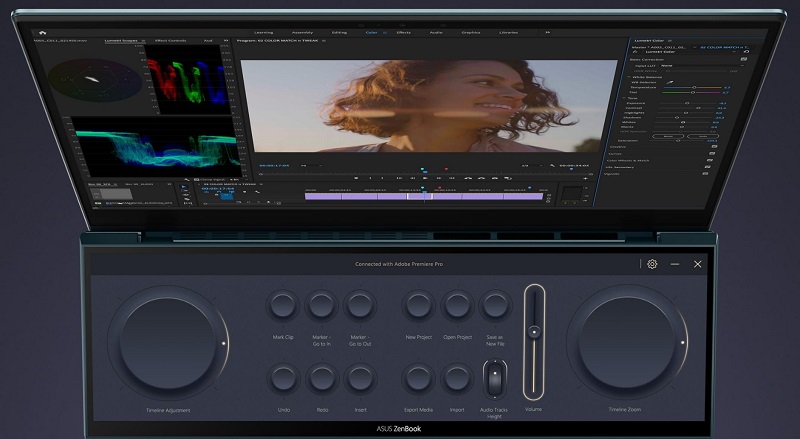The image size is (800, 439).
Task: Toggle the Vignette section checkbox
Action: [705, 174]
